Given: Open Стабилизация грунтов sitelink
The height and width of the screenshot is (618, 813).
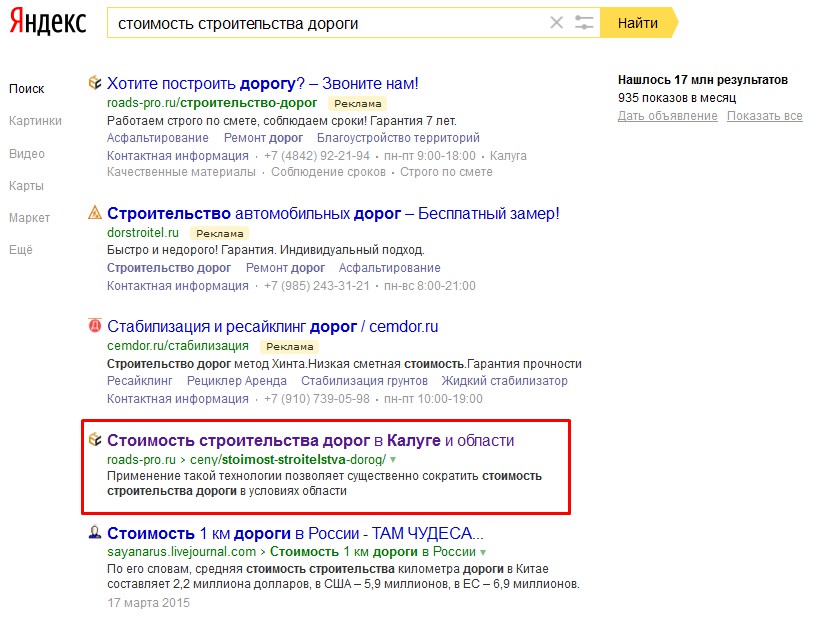Looking at the screenshot, I should pyautogui.click(x=365, y=381).
